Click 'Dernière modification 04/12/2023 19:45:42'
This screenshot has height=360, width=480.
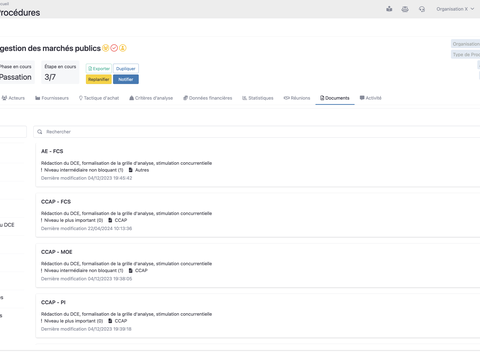(86, 178)
